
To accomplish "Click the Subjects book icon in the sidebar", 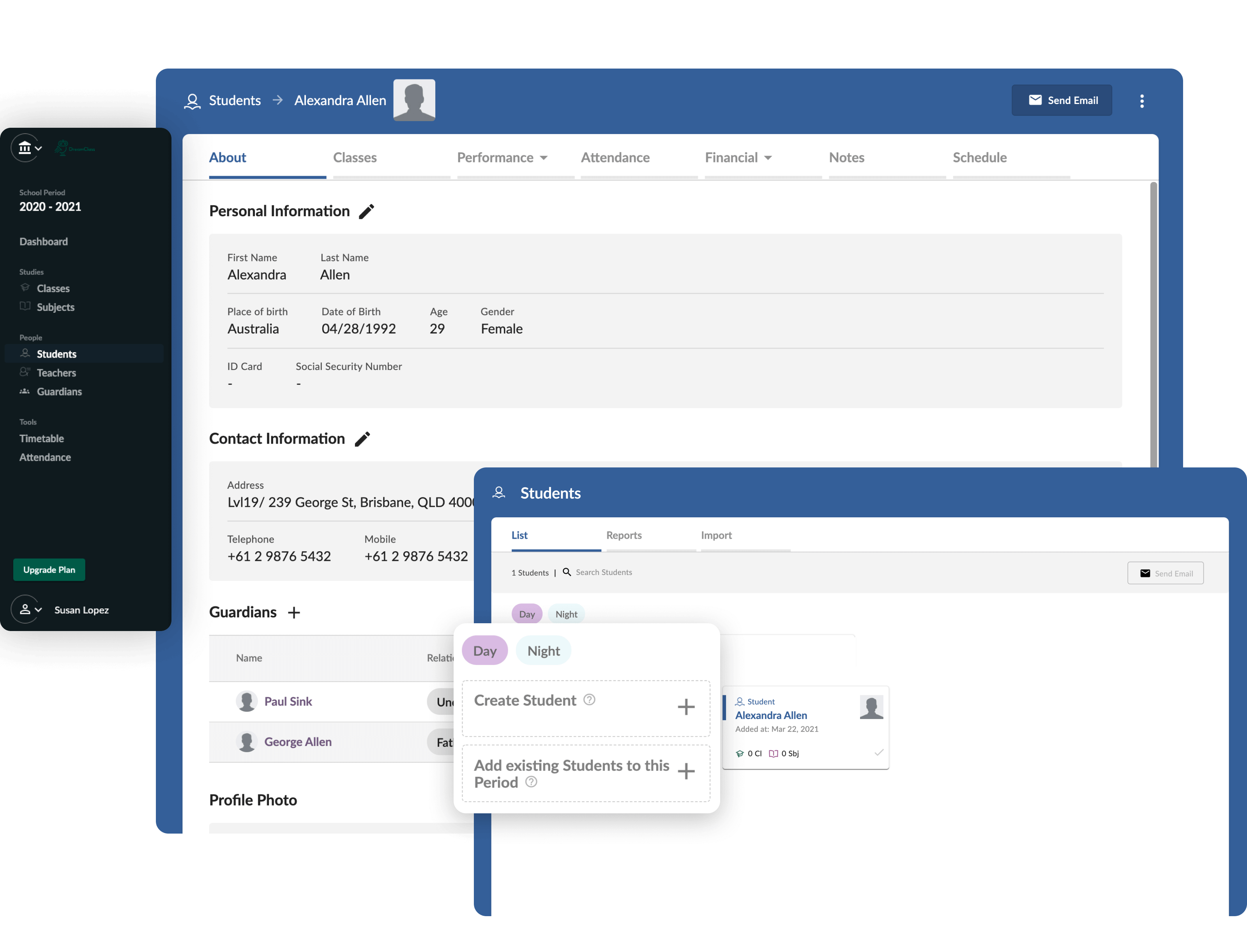I will tap(25, 307).
